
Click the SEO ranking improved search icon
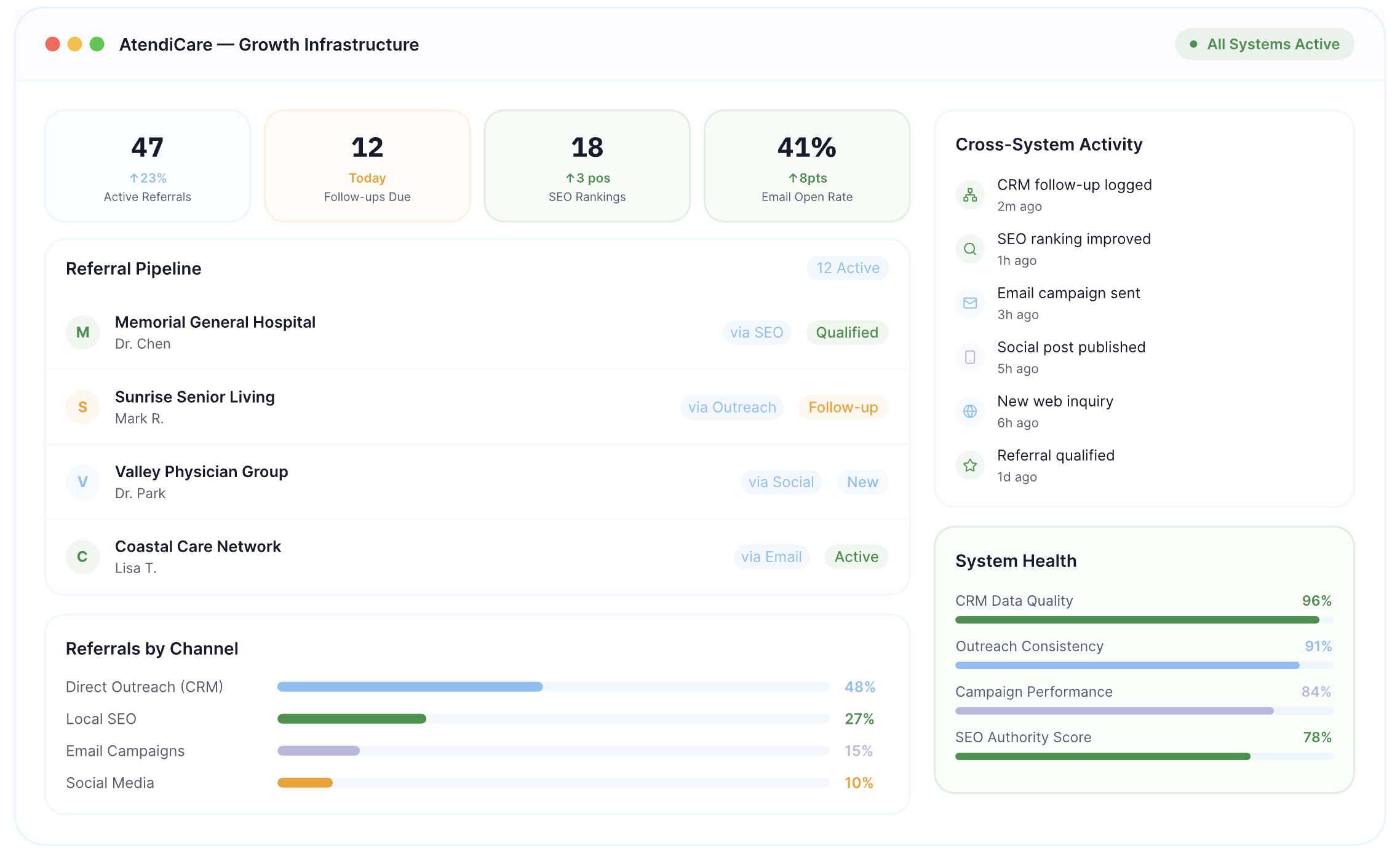pyautogui.click(x=970, y=249)
